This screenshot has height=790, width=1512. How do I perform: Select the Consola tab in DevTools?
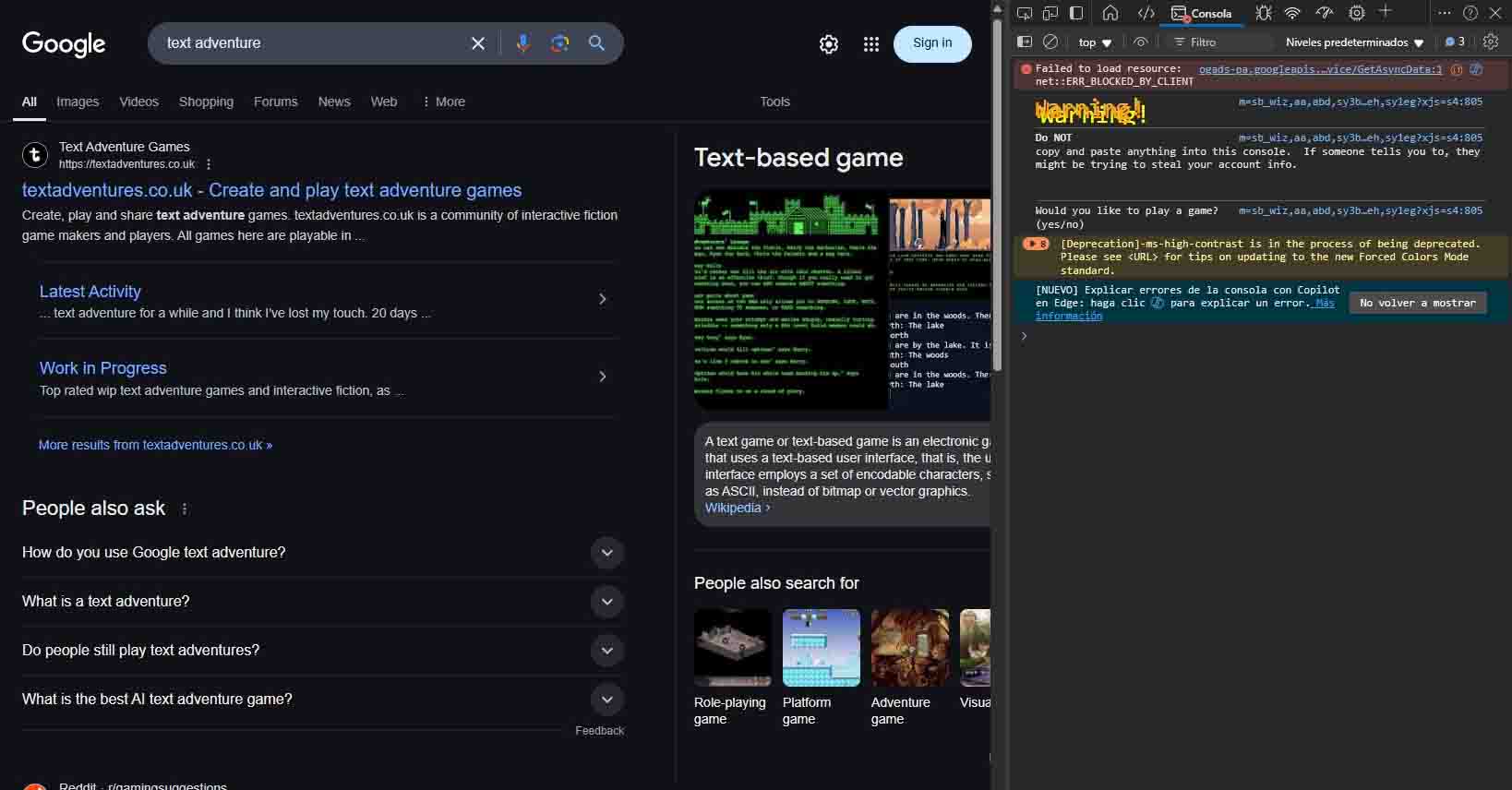coord(1201,13)
